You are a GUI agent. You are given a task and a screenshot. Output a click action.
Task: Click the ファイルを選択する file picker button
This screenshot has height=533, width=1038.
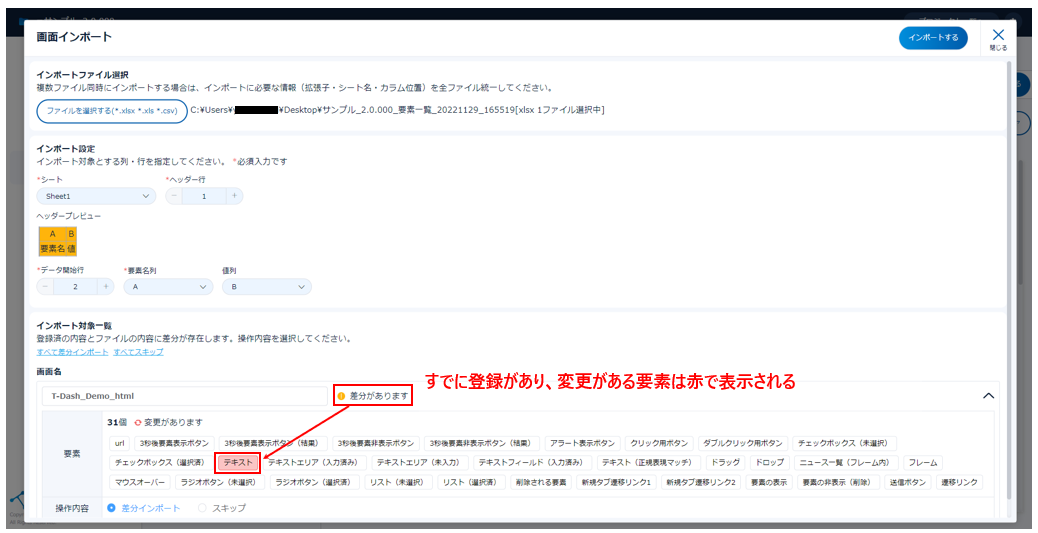112,110
